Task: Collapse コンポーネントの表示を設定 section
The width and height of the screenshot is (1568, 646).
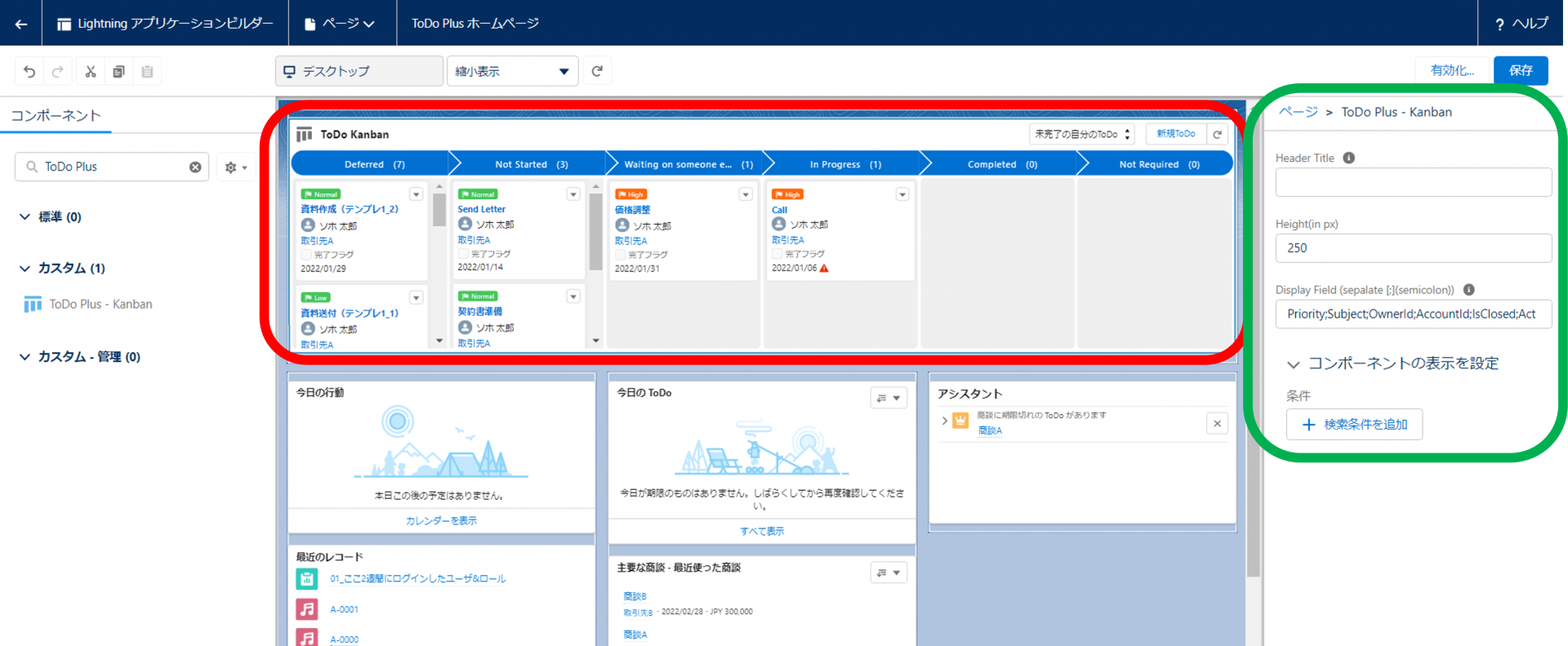Action: [x=1293, y=364]
